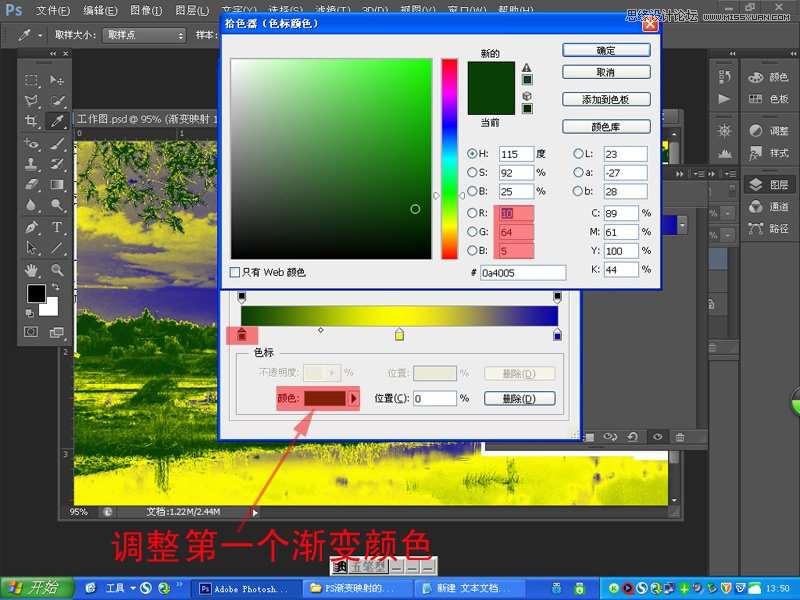This screenshot has width=800, height=600.
Task: Open the 文件(F) menu
Action: tap(52, 10)
